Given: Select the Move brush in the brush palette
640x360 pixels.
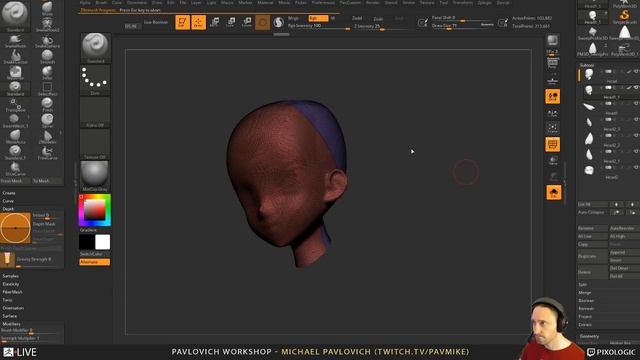Looking at the screenshot, I should coord(47,8).
